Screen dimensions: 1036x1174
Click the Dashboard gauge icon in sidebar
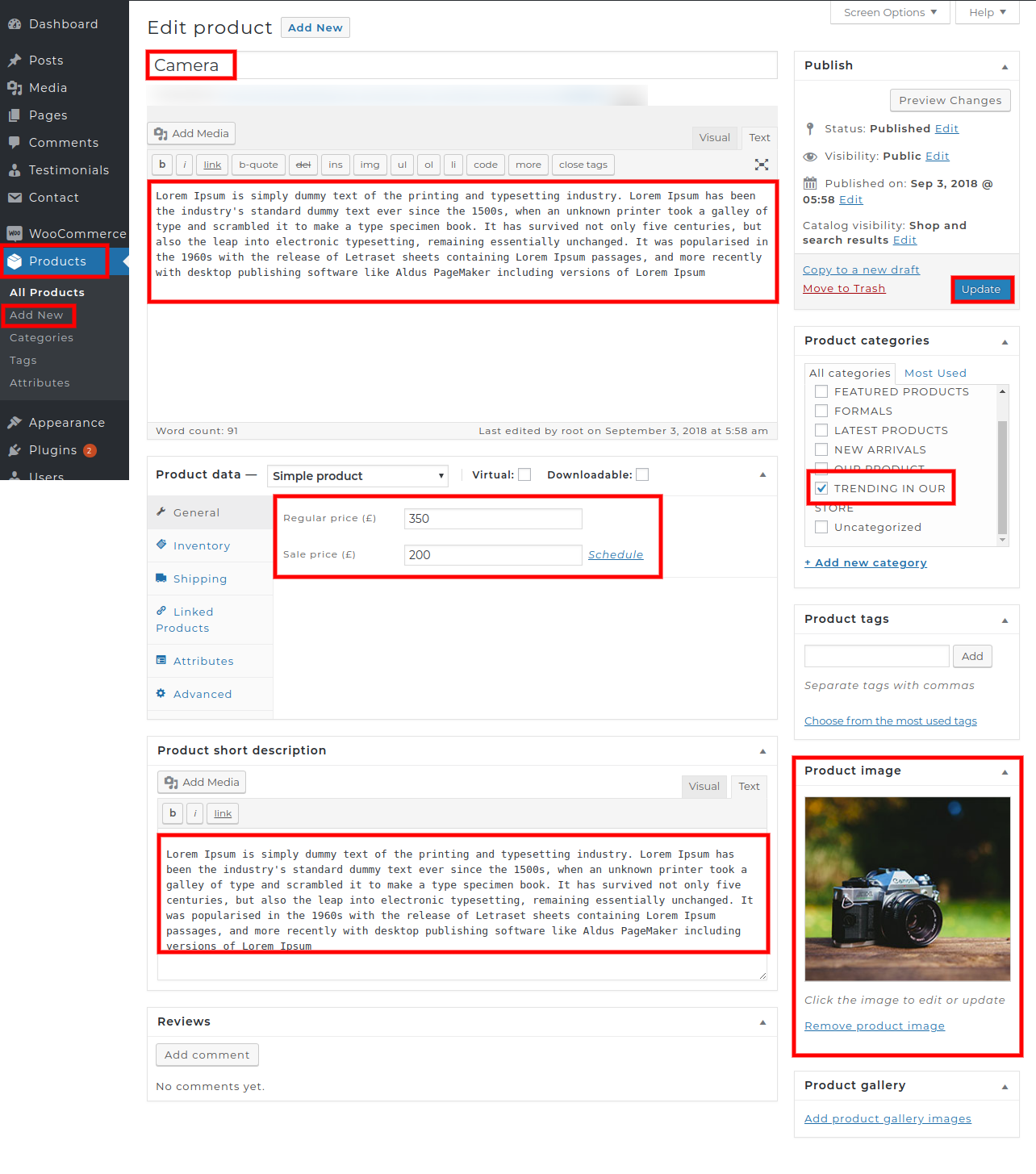15,24
